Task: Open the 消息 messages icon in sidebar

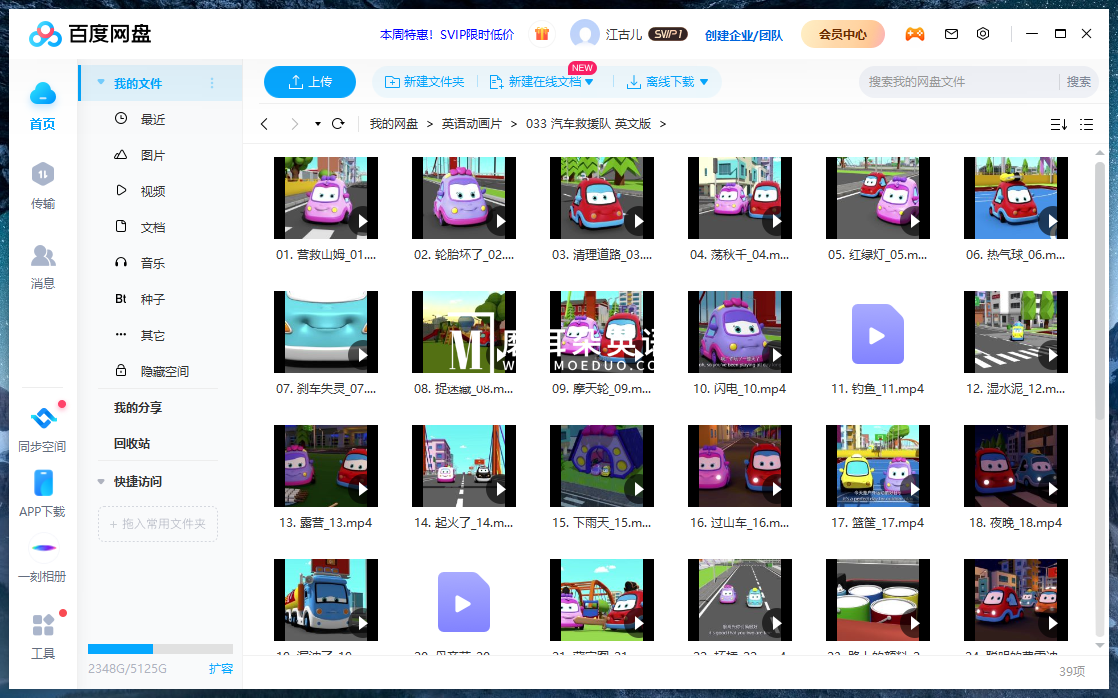Action: coord(42,256)
